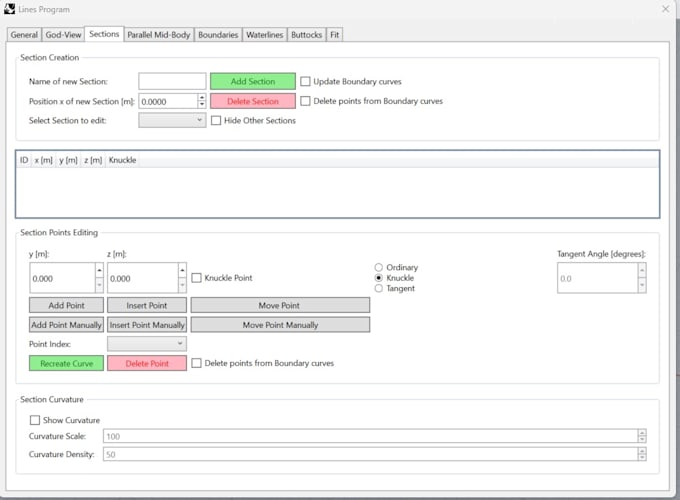This screenshot has width=680, height=500.
Task: Open the Select Section to edit dropdown
Action: coord(172,120)
